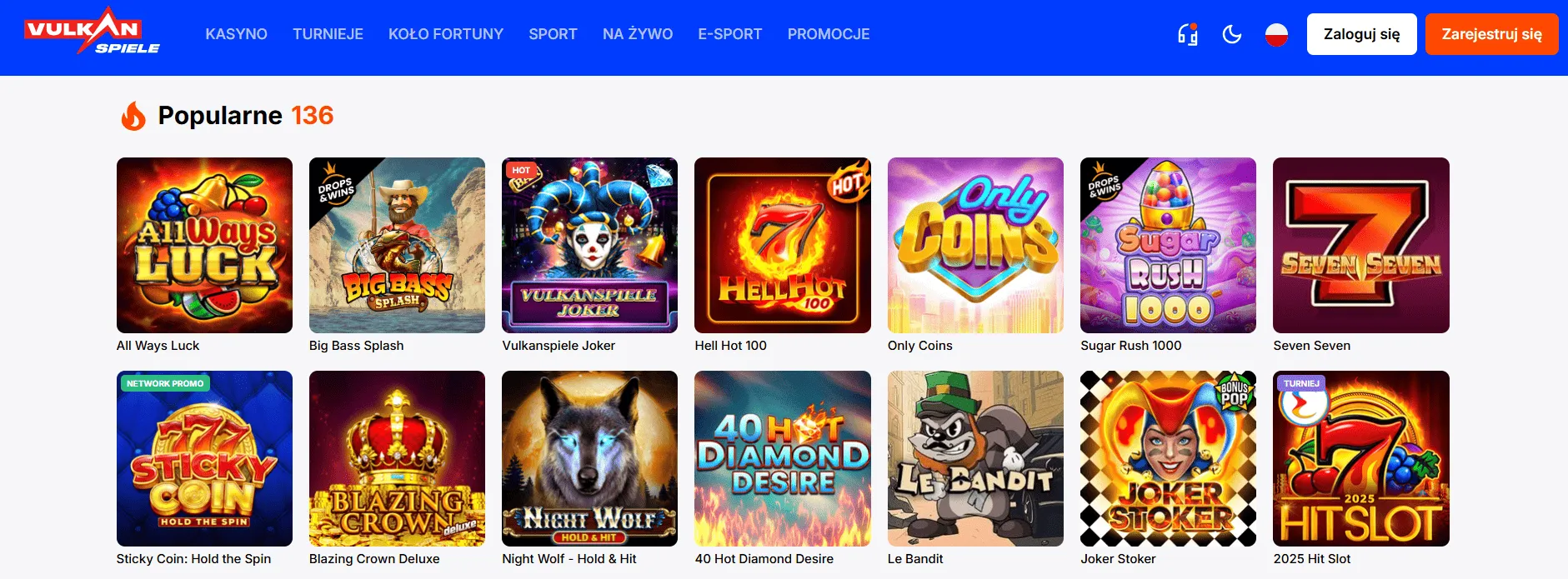
Task: Click the Bonus Pop badge on Joker Stoker
Action: [1234, 392]
